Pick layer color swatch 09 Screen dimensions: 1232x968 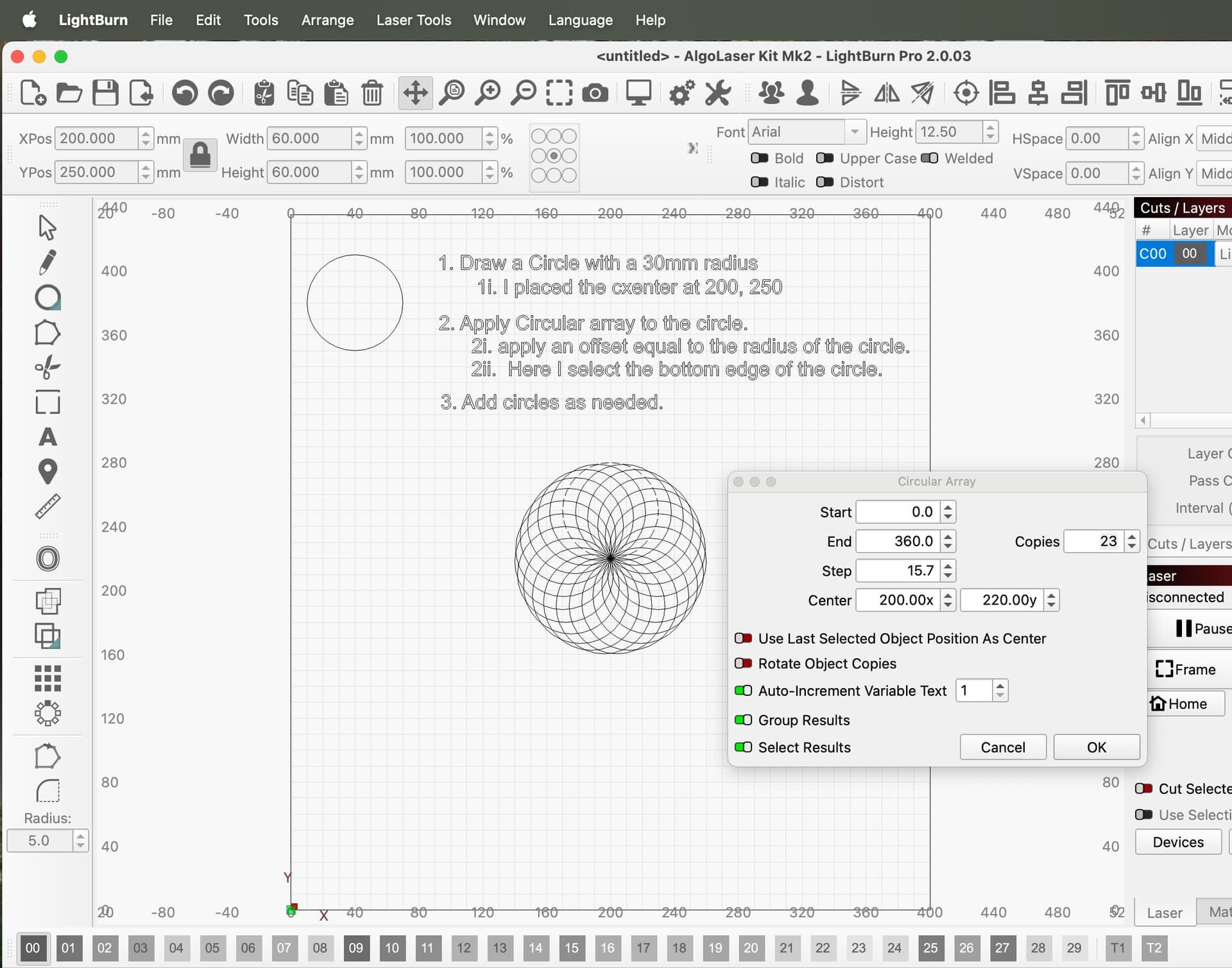point(355,947)
